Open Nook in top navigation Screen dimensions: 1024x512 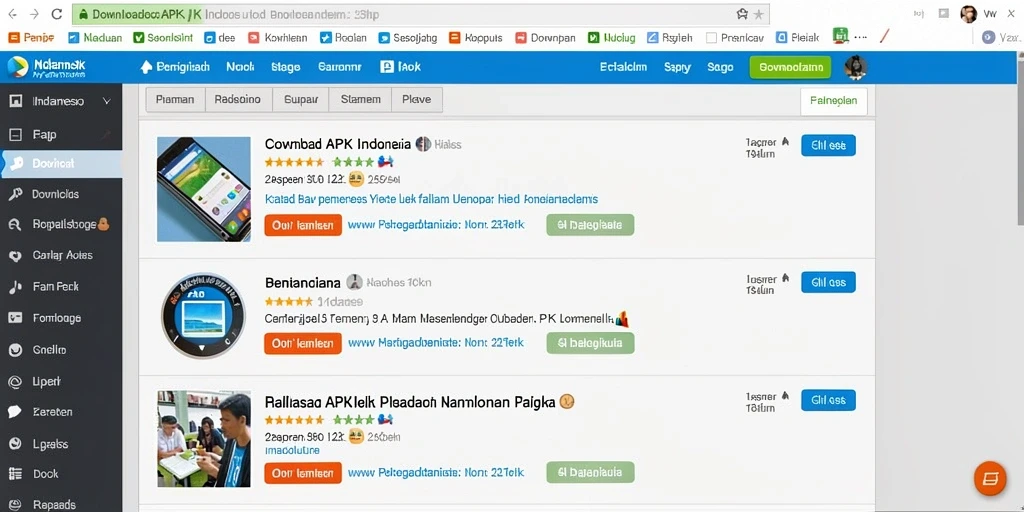pos(240,67)
